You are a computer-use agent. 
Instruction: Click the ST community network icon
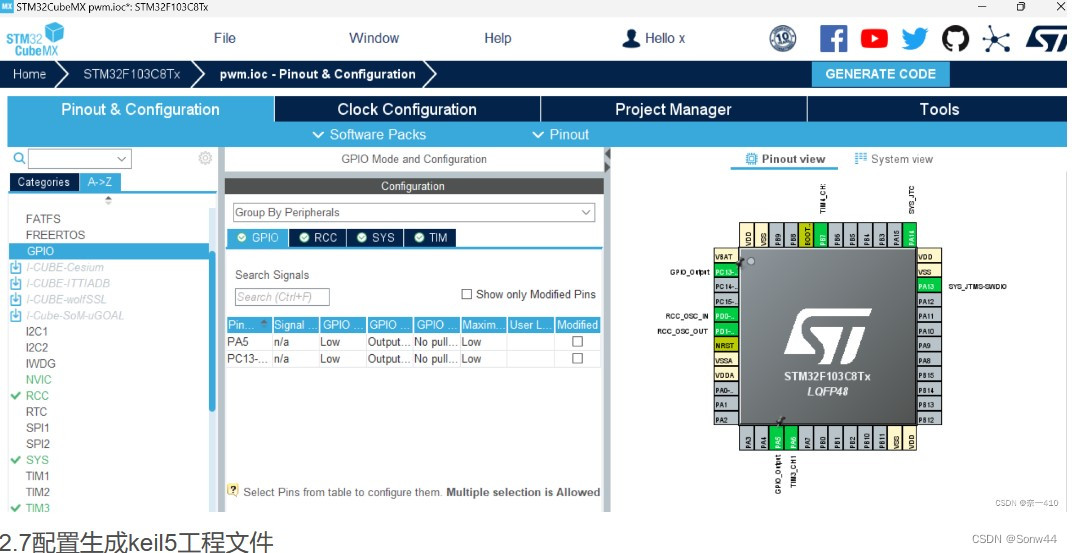point(996,38)
